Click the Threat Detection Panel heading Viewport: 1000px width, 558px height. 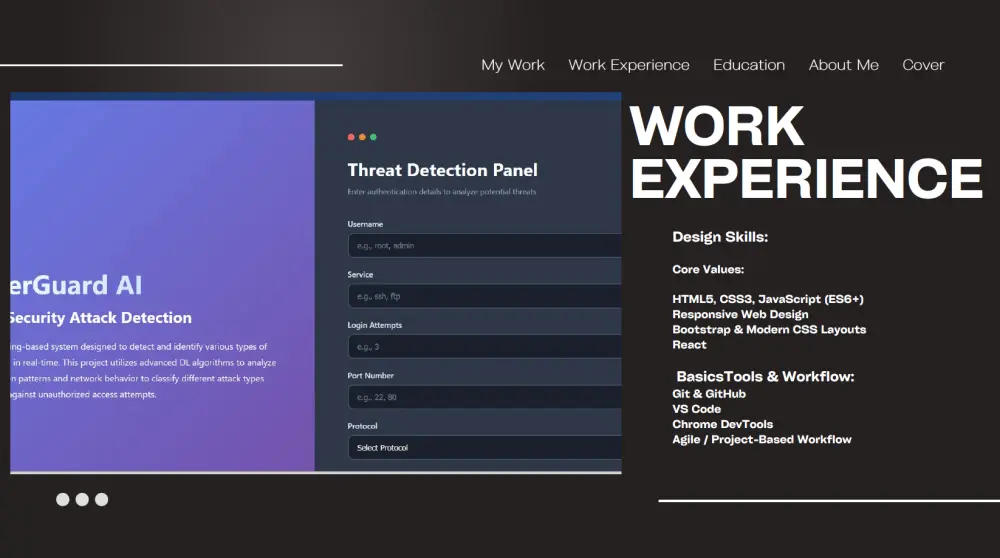coord(443,170)
